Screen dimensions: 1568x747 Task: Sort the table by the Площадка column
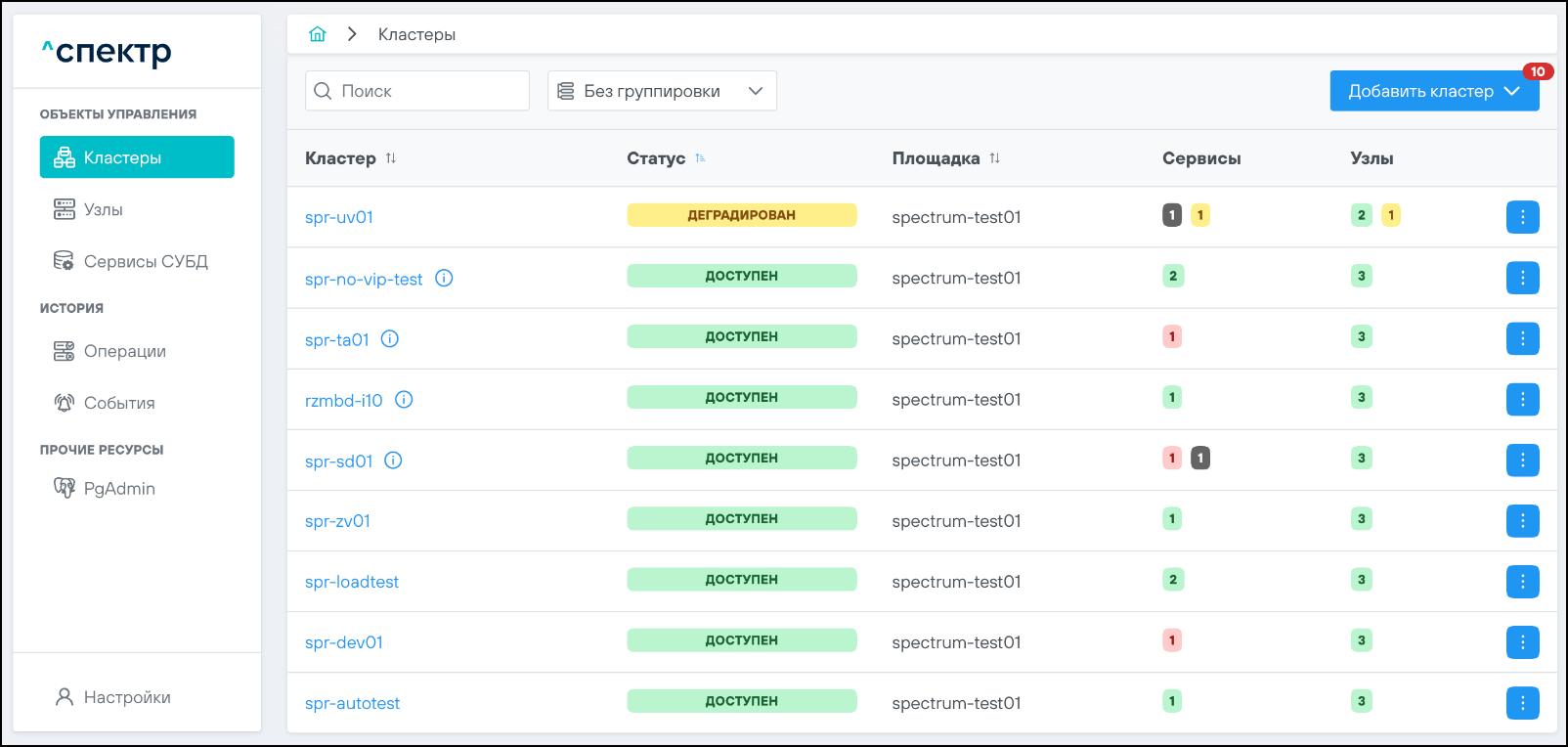[994, 158]
